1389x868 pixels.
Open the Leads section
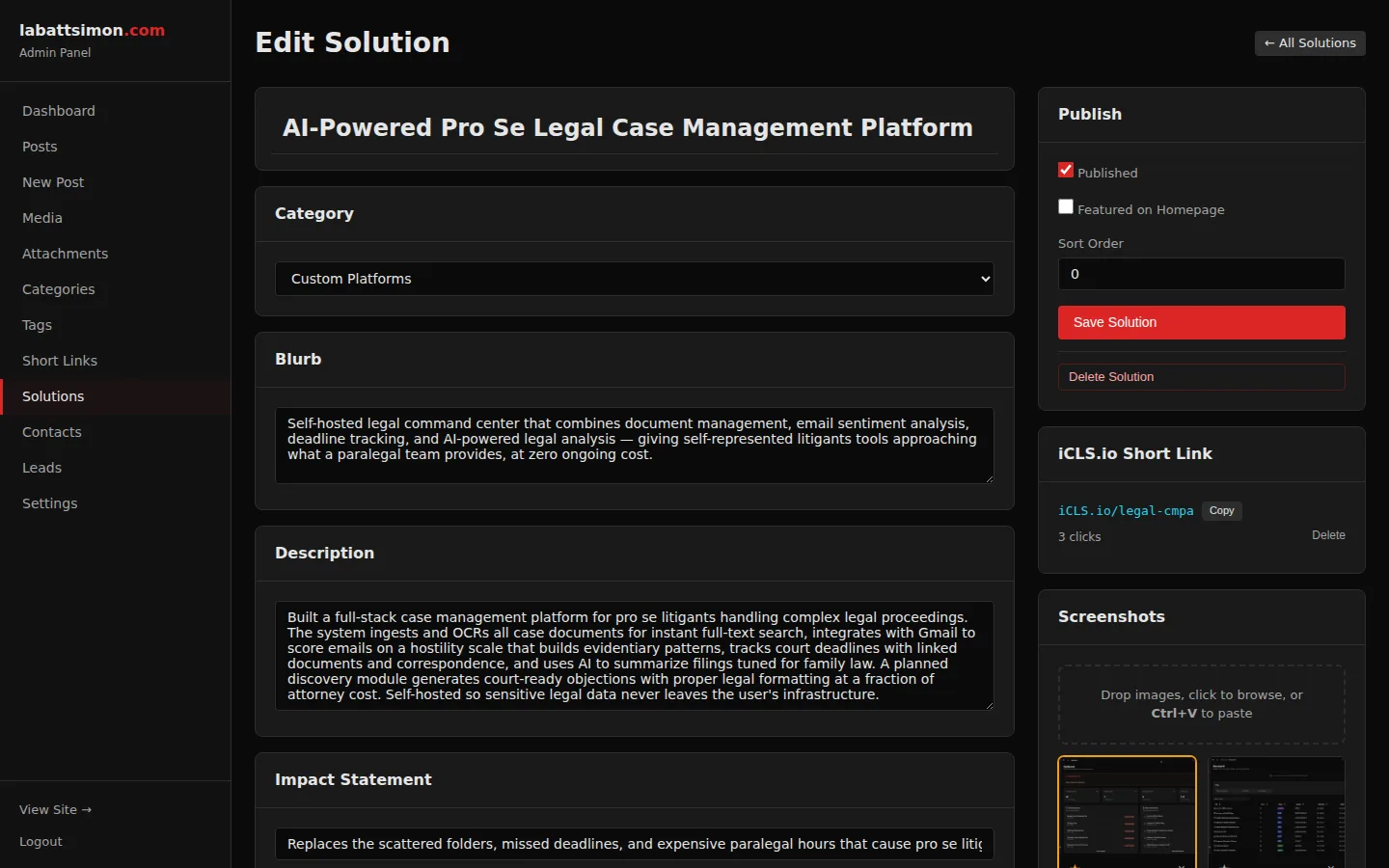coord(42,468)
